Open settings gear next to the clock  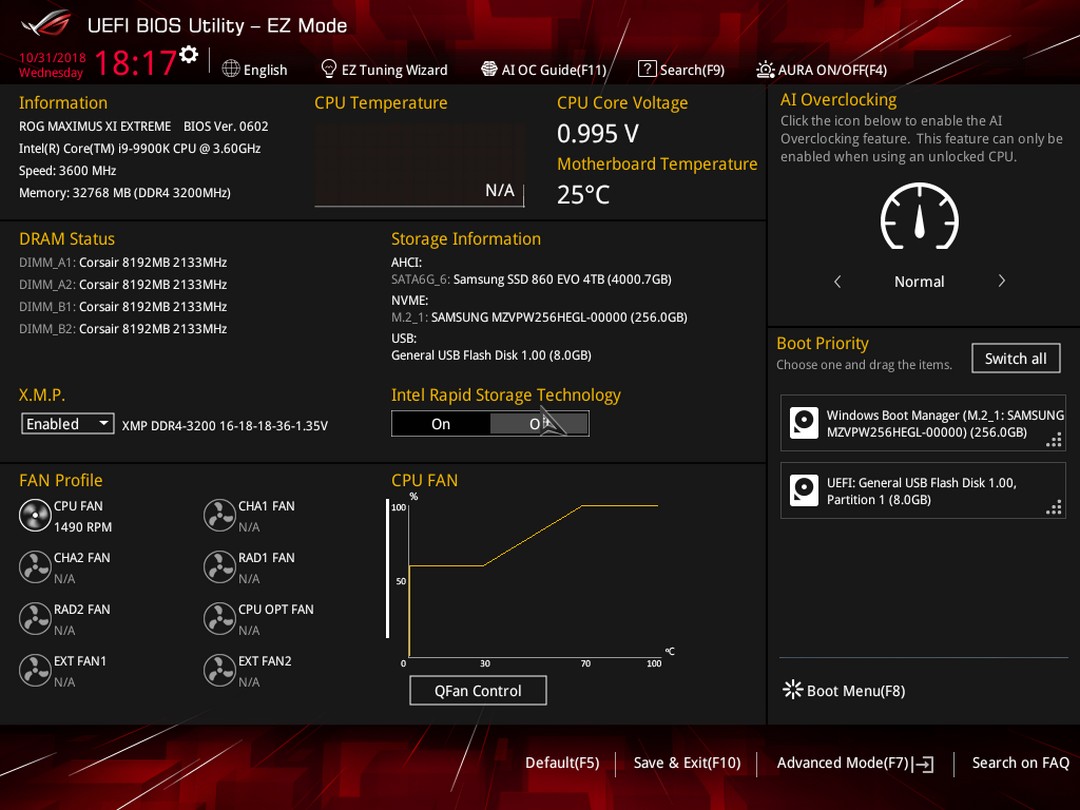coord(189,54)
